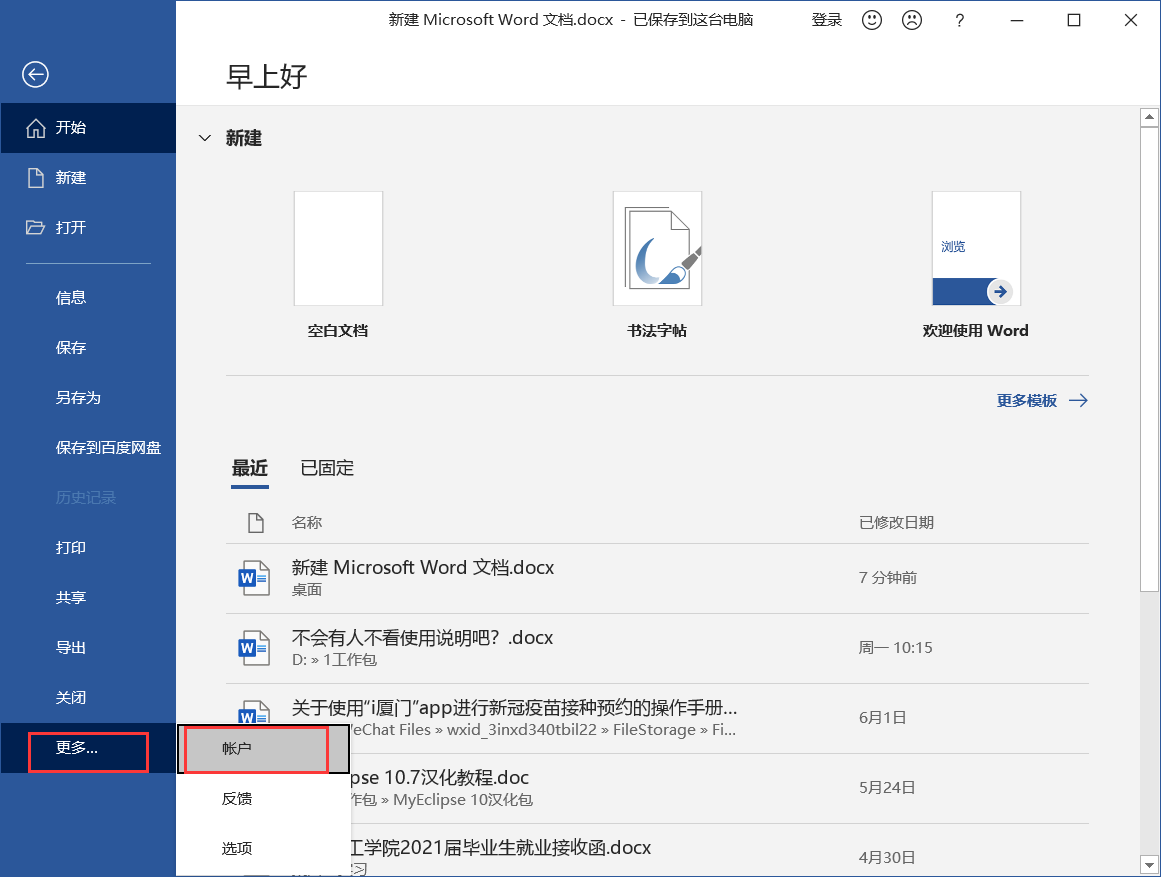Collapse the 新建 section chevron
Viewport: 1161px width, 877px height.
[205, 138]
